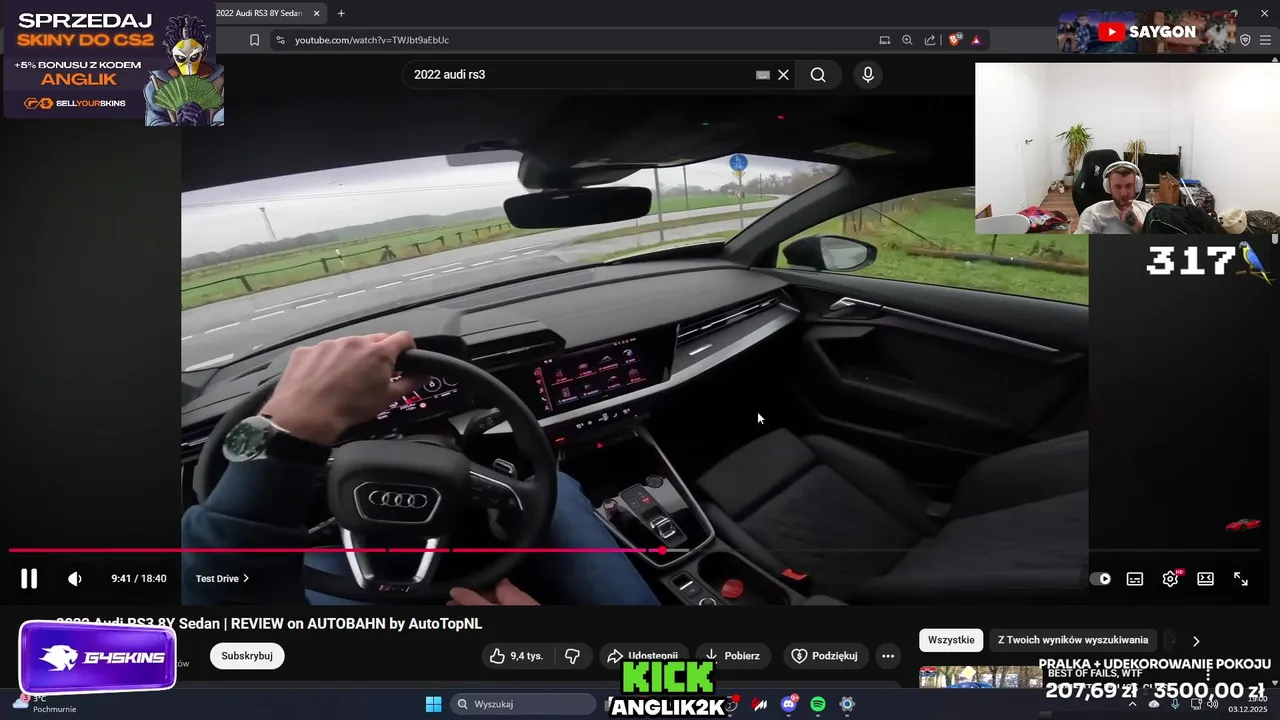Screen dimensions: 1280x720
Task: Open the weather widget Pochmurnie
Action: pyautogui.click(x=45, y=704)
